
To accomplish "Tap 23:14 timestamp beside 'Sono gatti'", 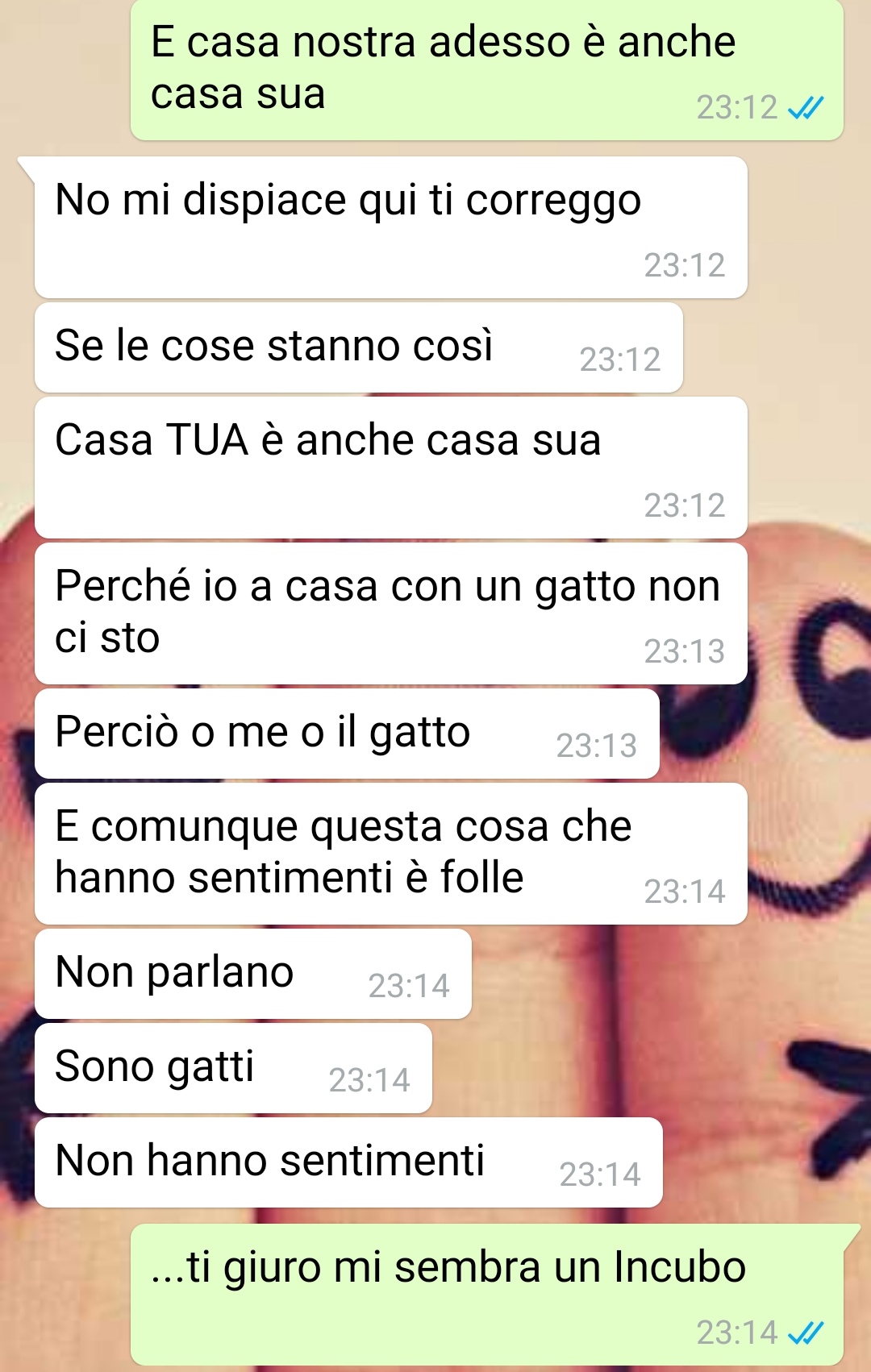I will pyautogui.click(x=369, y=1080).
